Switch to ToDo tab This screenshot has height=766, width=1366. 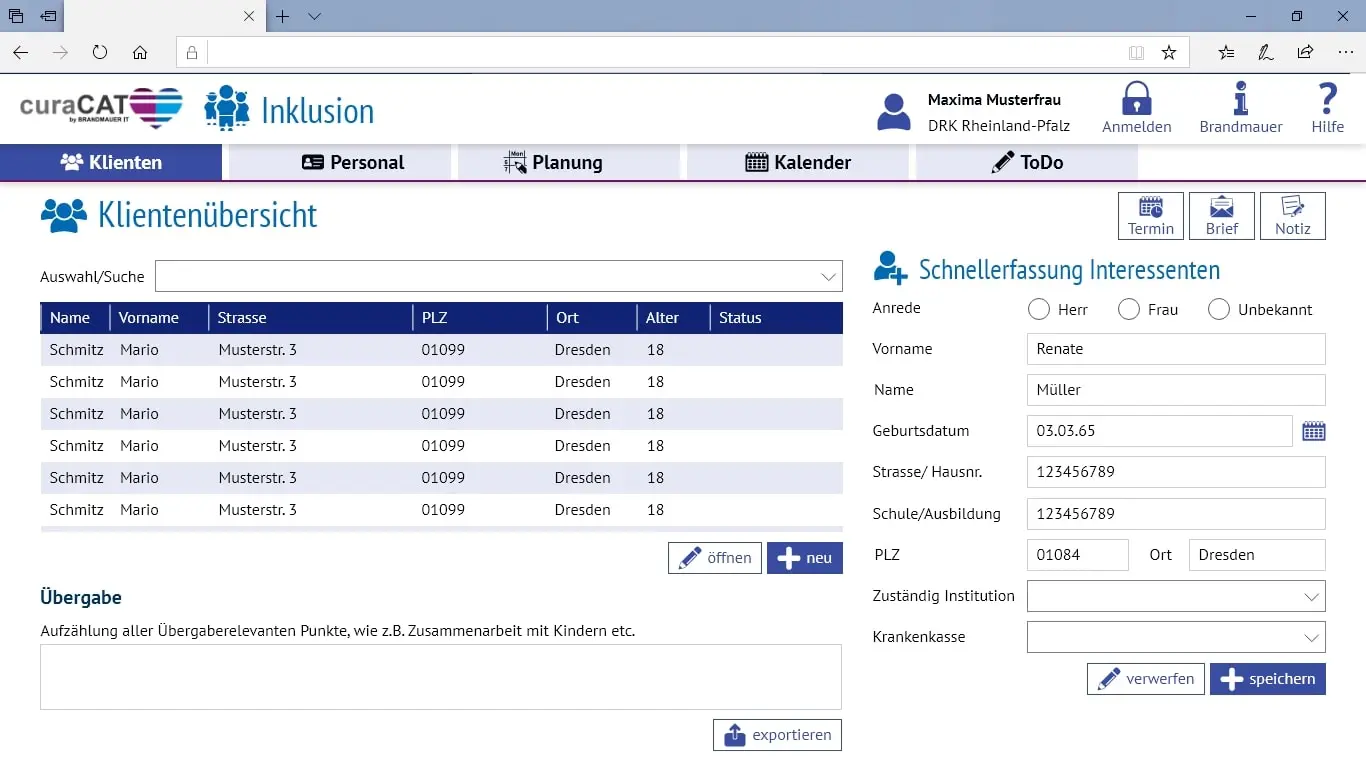pos(1027,162)
